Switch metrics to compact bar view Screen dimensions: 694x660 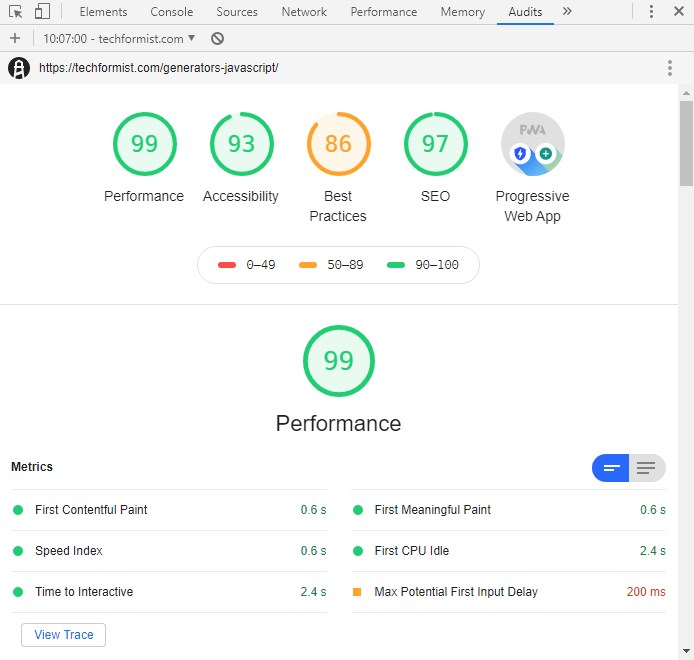(611, 467)
